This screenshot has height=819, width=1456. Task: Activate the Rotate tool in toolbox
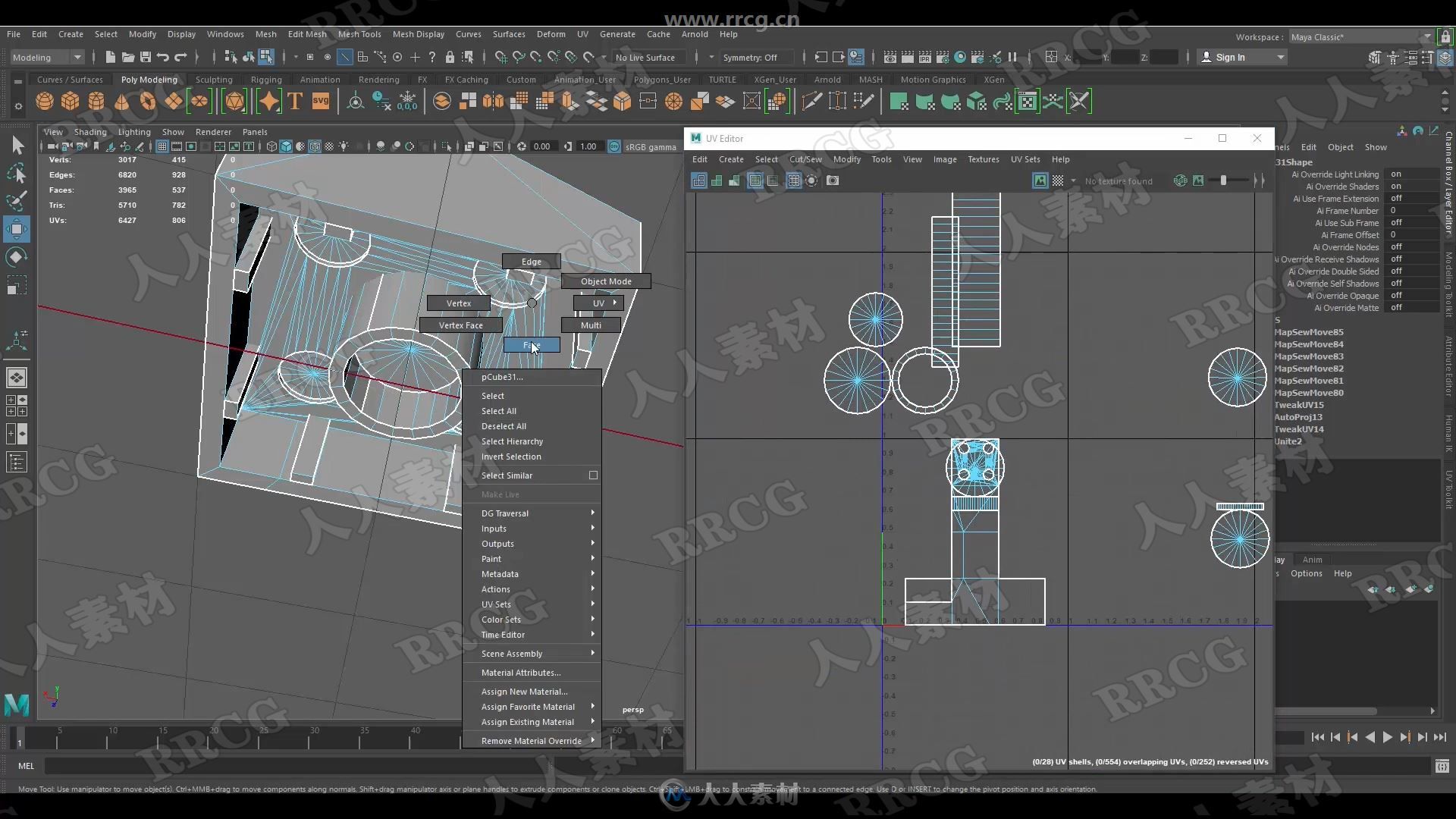point(17,257)
